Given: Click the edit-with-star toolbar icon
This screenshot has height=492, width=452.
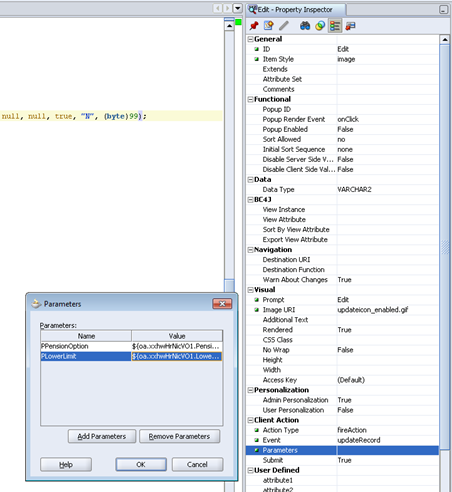Looking at the screenshot, I should [x=269, y=26].
